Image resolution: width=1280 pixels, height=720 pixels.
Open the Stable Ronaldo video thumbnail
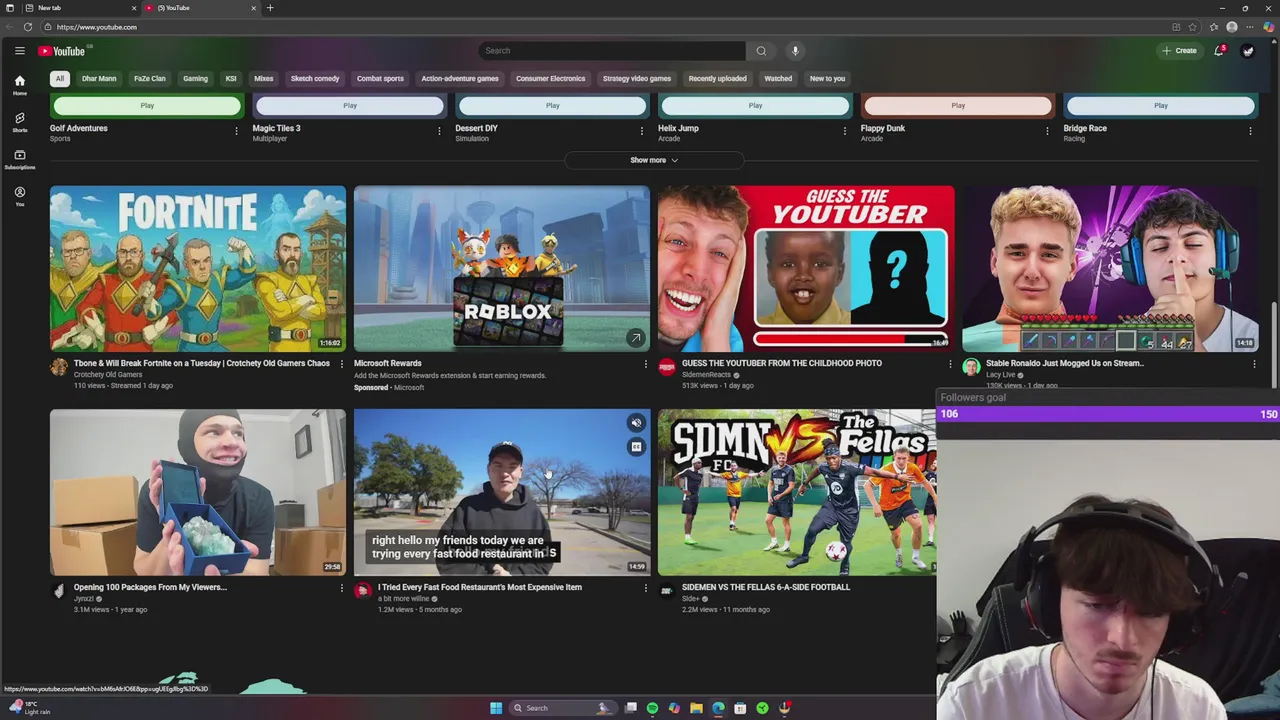(1110, 269)
